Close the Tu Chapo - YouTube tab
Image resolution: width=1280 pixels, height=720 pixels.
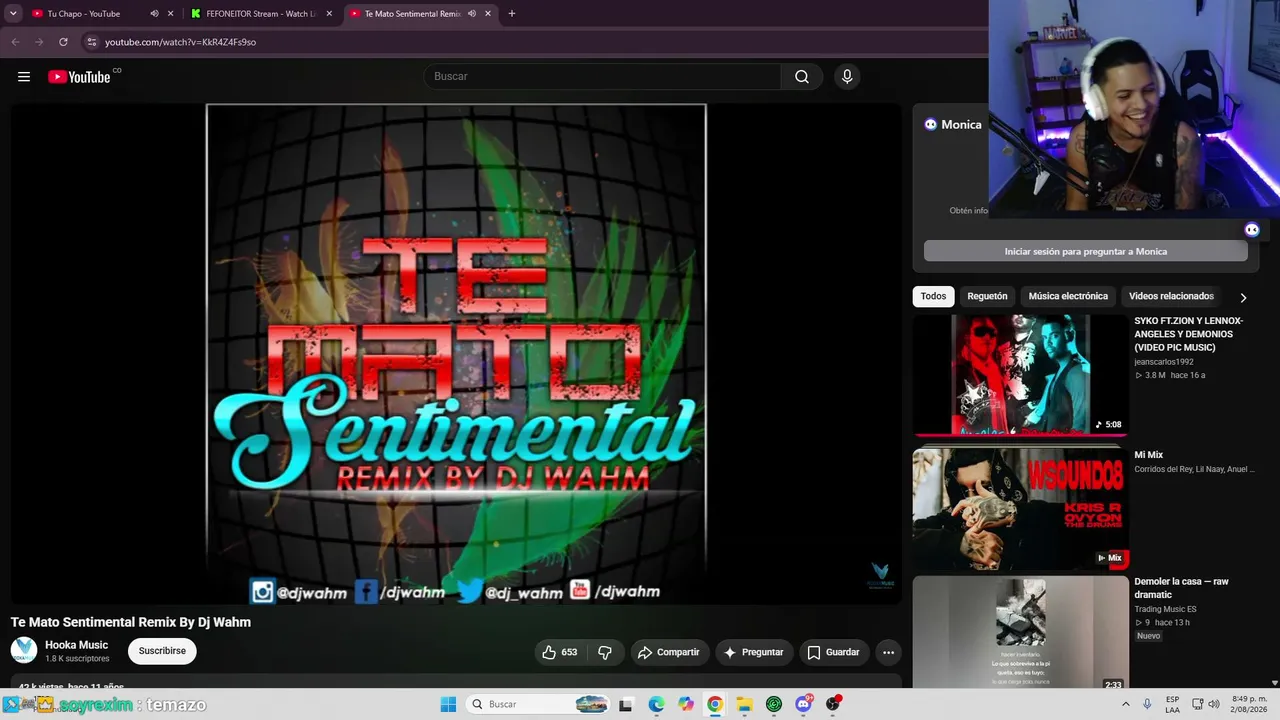[x=171, y=14]
